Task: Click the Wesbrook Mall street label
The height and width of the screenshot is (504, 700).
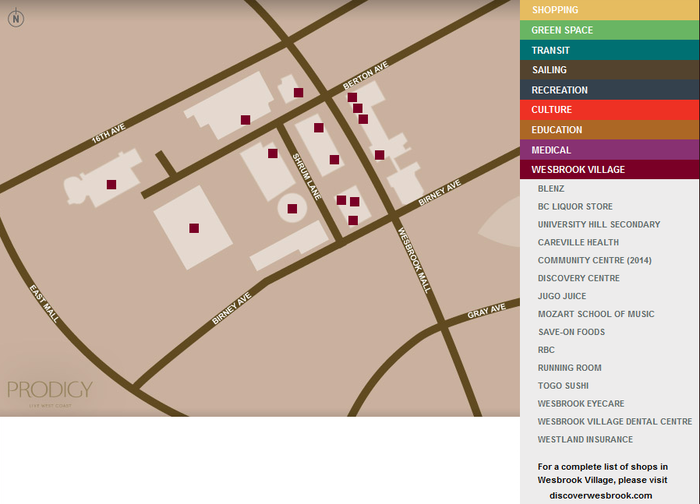Action: pyautogui.click(x=414, y=260)
